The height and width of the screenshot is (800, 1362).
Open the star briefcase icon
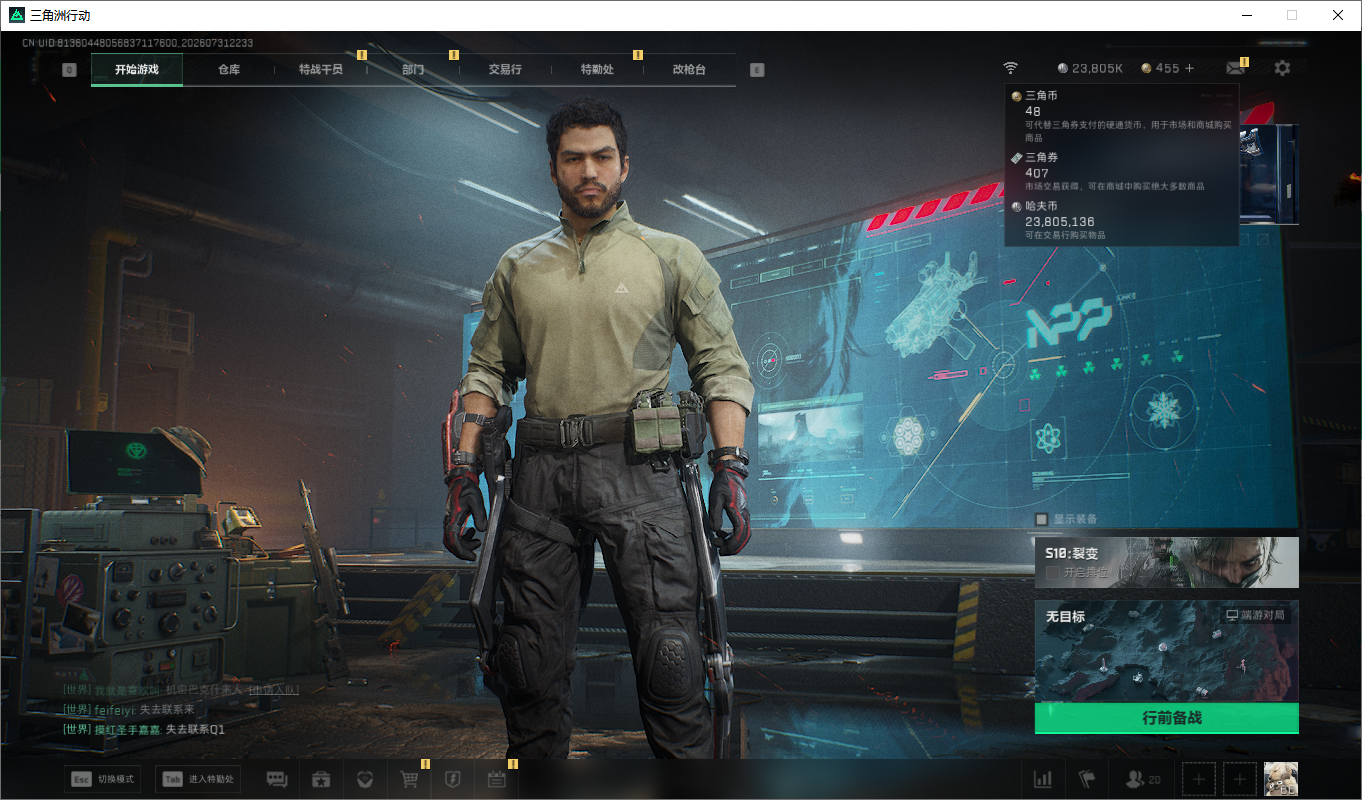coord(321,779)
